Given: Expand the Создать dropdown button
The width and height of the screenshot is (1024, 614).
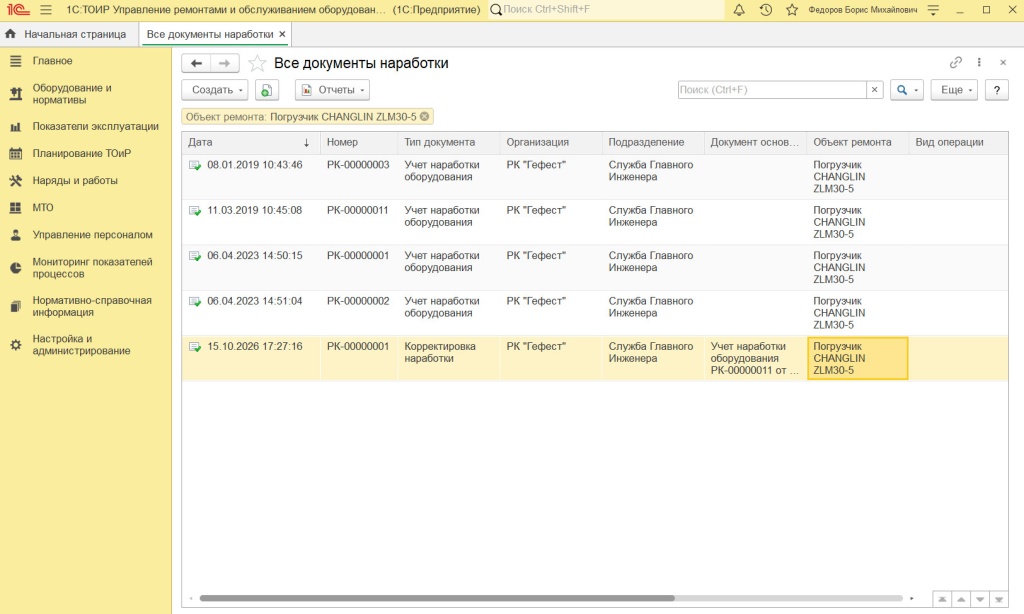Looking at the screenshot, I should (215, 90).
